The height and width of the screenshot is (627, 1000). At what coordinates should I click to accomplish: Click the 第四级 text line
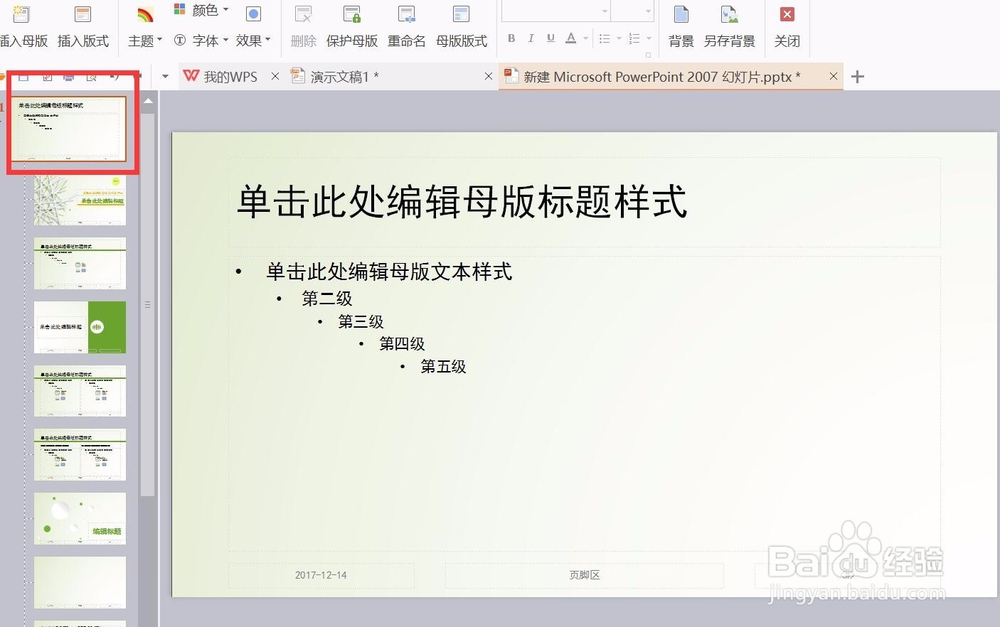point(402,344)
